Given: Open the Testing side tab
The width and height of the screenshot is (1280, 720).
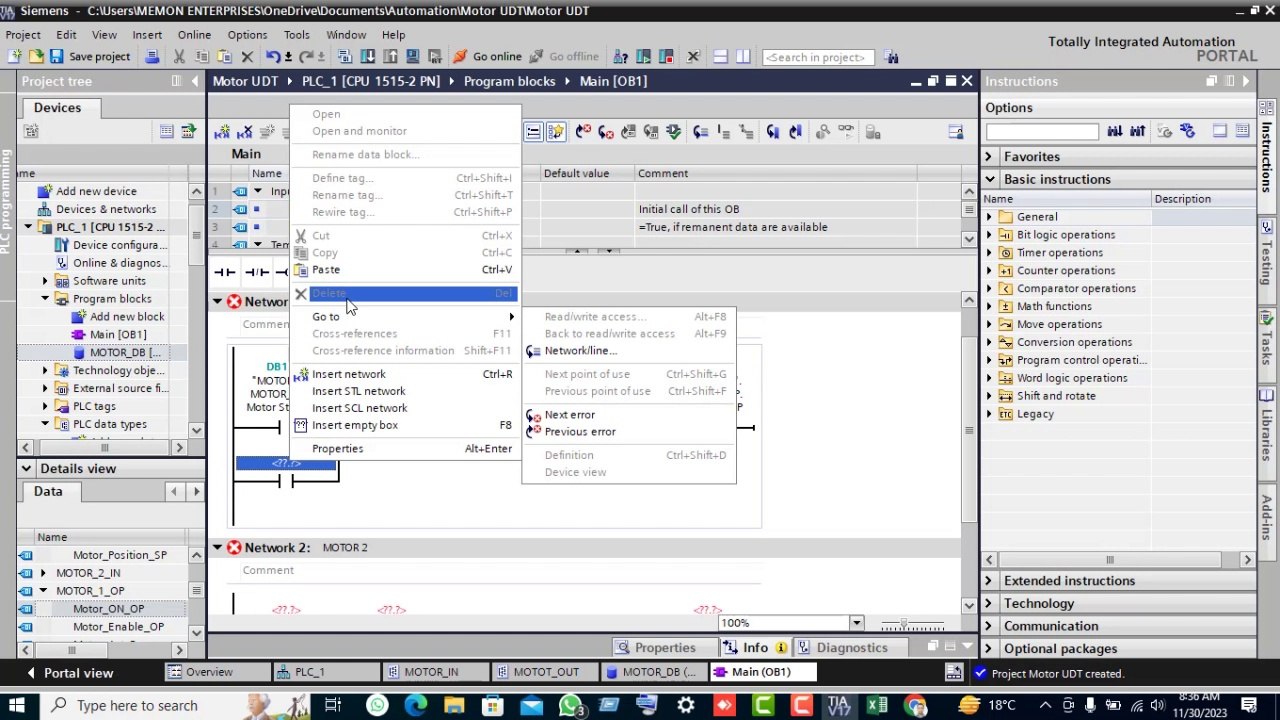Looking at the screenshot, I should 1266,253.
